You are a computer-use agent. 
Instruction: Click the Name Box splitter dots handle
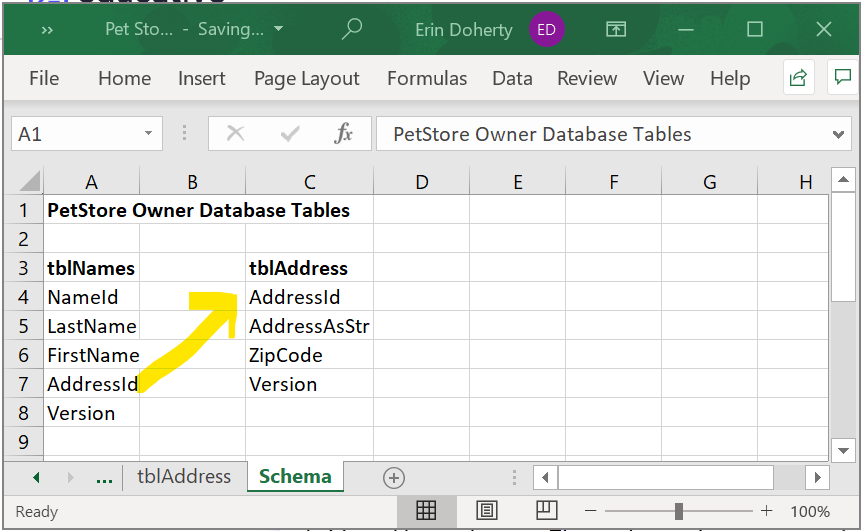pos(184,133)
